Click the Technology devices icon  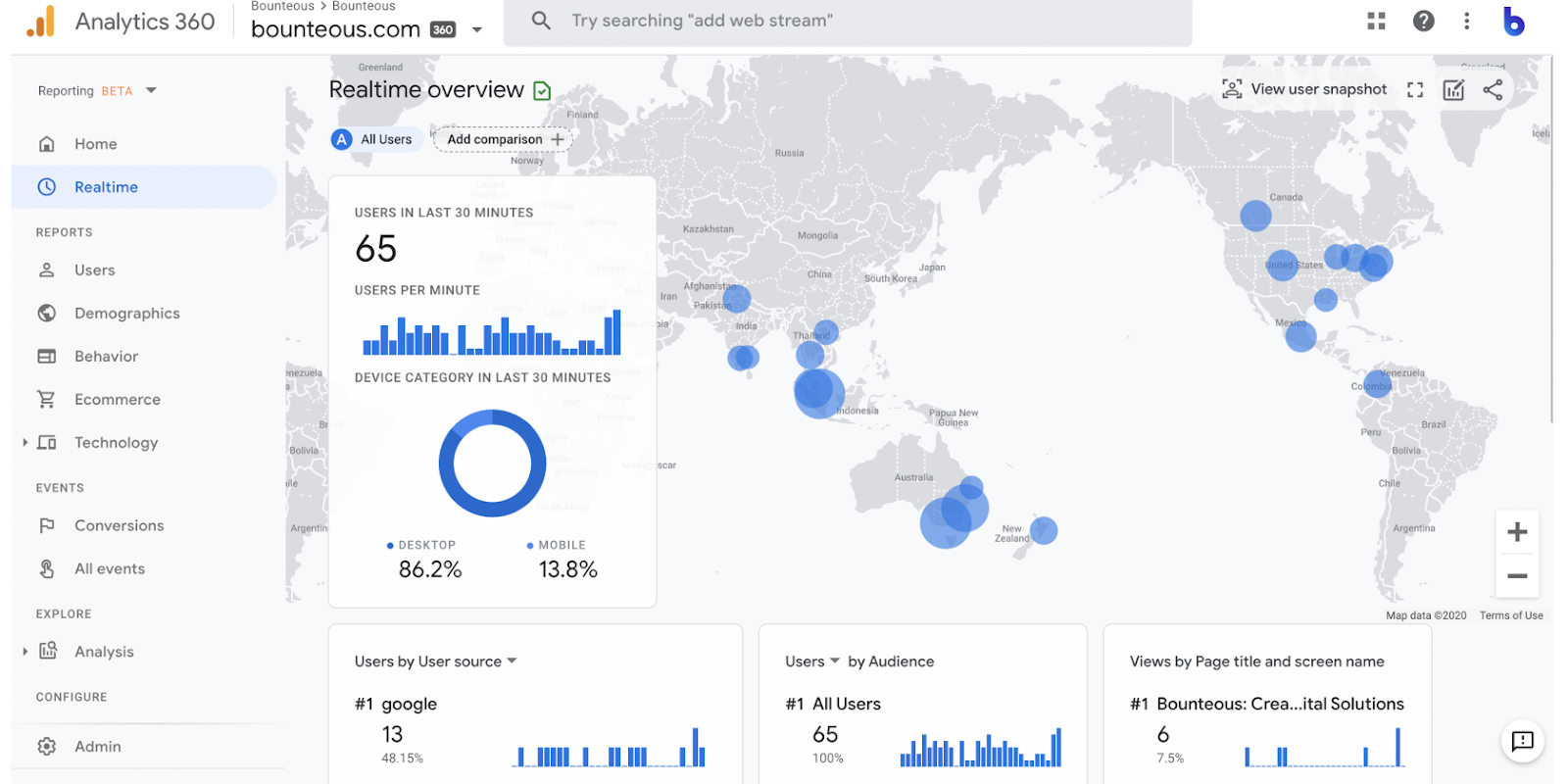(x=47, y=443)
